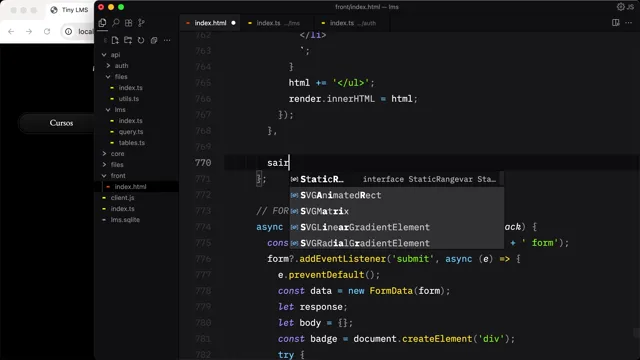Click browser forward arrow in Tiny LMS window

click(29, 31)
